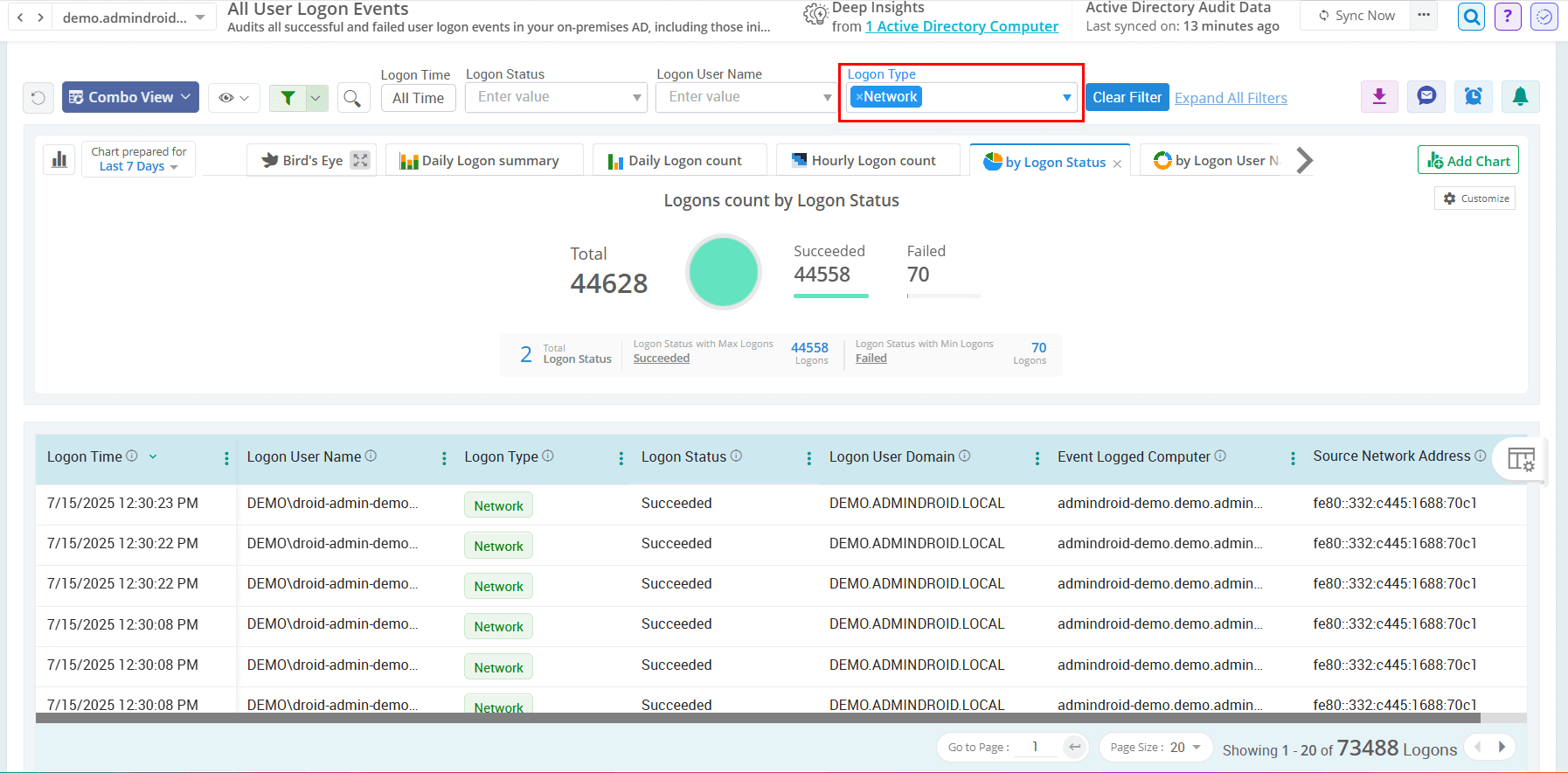Viewport: 1568px width, 773px height.
Task: Select the by Logon Status tab
Action: pos(1049,162)
